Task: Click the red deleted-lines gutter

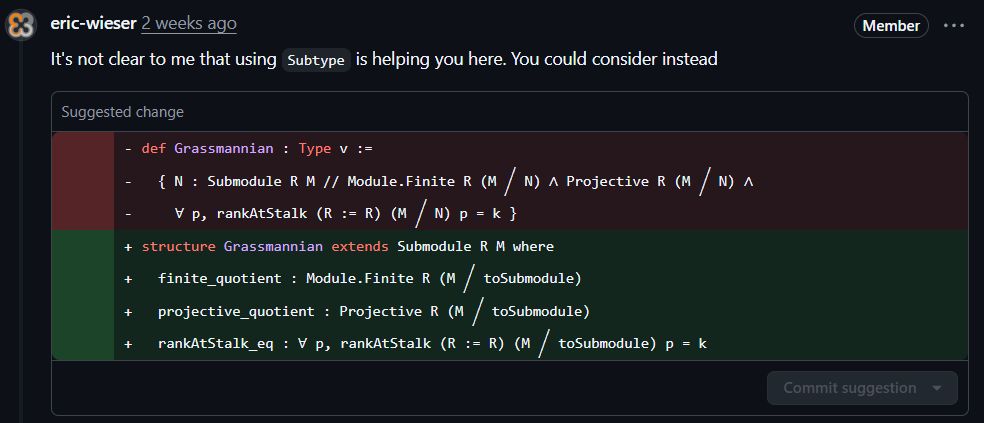Action: (x=82, y=181)
